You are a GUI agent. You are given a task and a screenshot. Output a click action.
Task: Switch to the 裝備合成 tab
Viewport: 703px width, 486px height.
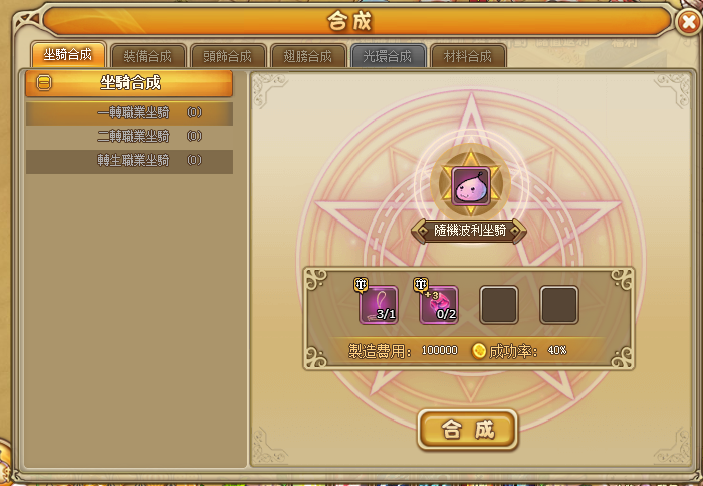(x=148, y=56)
